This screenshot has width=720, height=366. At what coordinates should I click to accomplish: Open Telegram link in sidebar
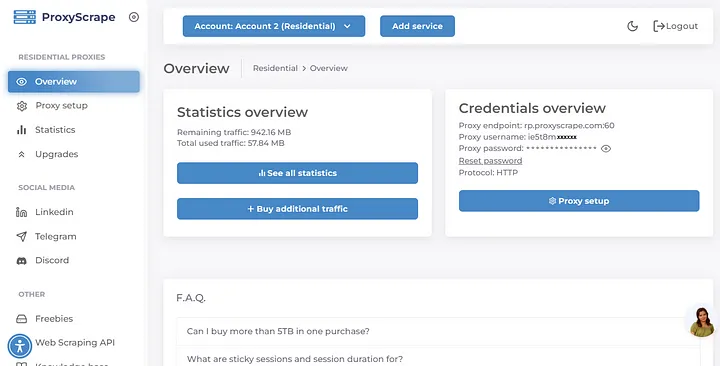coord(56,236)
